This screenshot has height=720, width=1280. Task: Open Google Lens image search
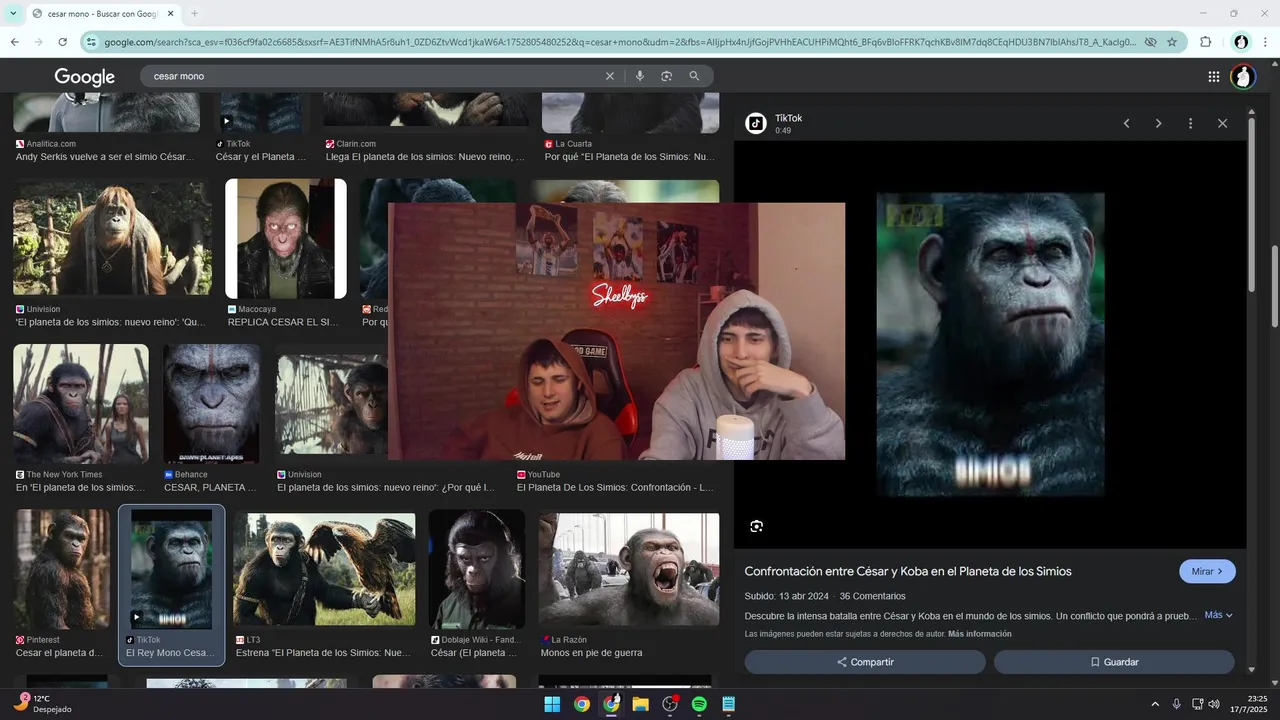666,76
